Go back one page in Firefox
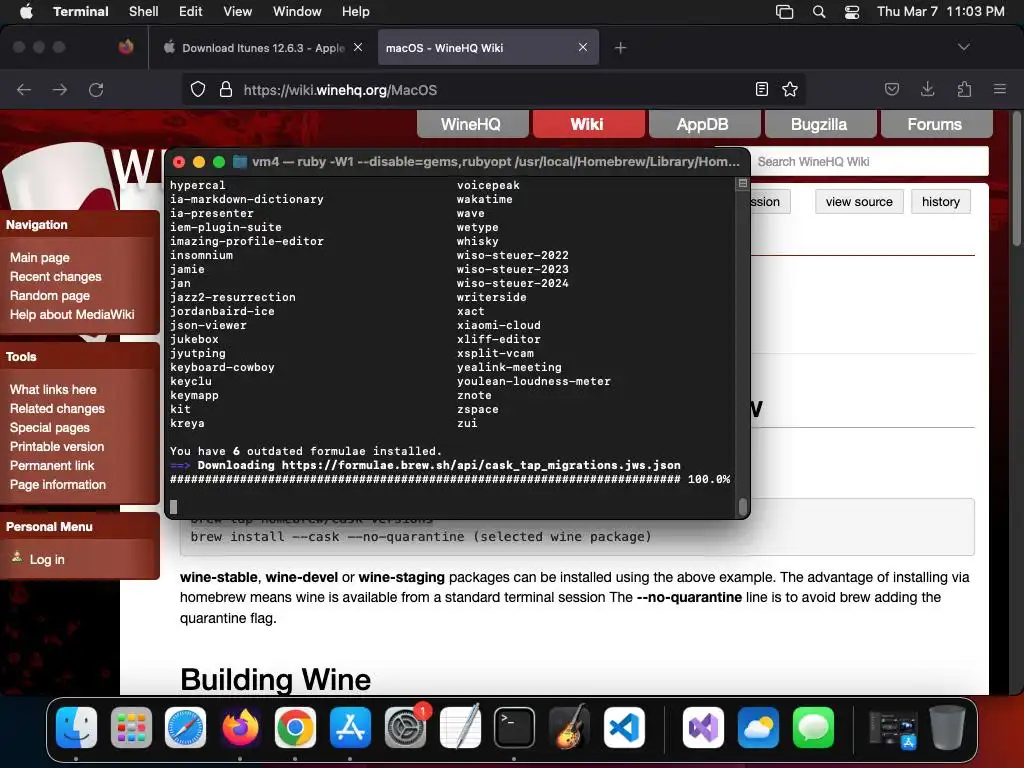Screen dimensions: 1024x768 pos(24,89)
